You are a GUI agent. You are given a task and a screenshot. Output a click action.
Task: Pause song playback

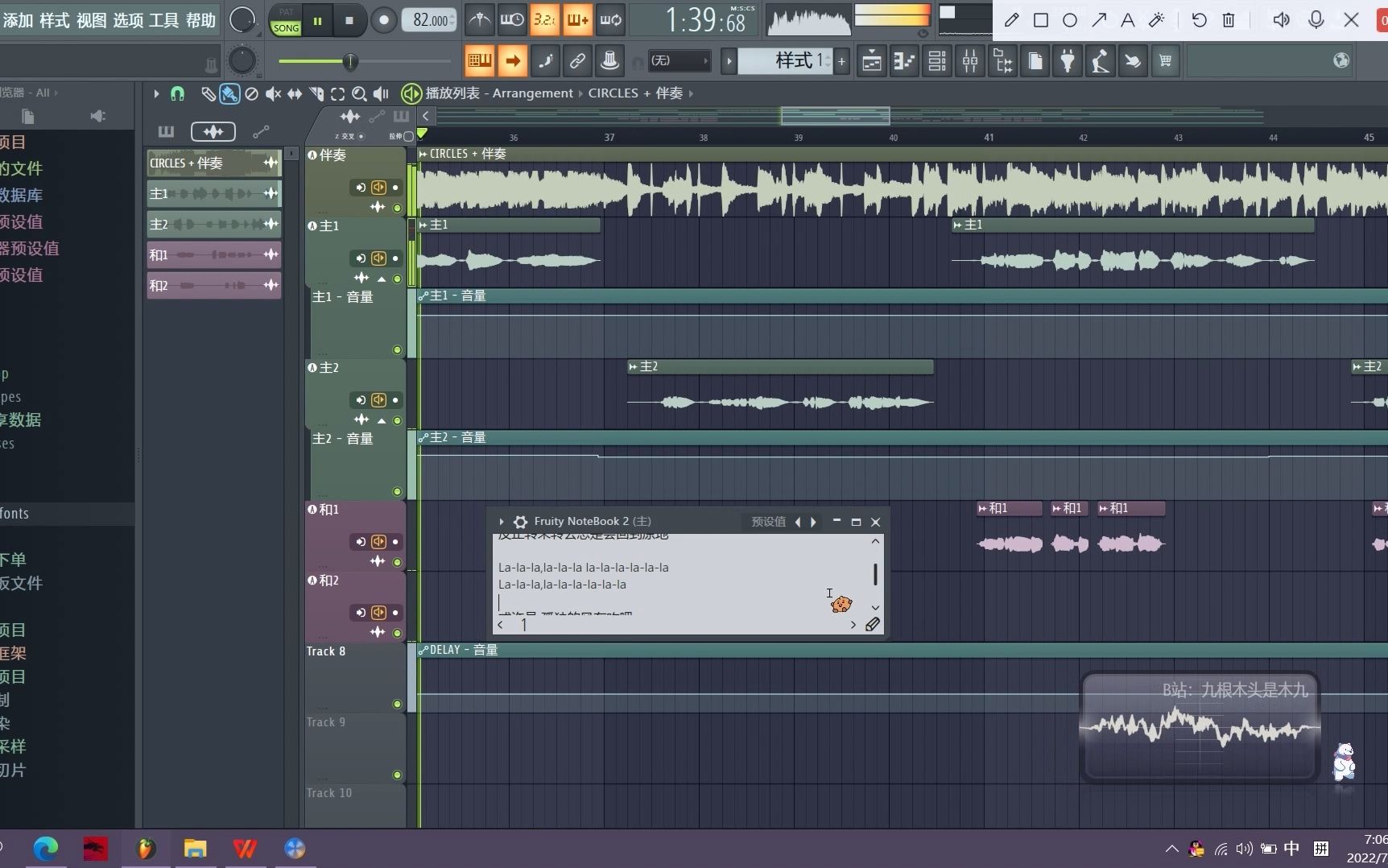tap(318, 20)
